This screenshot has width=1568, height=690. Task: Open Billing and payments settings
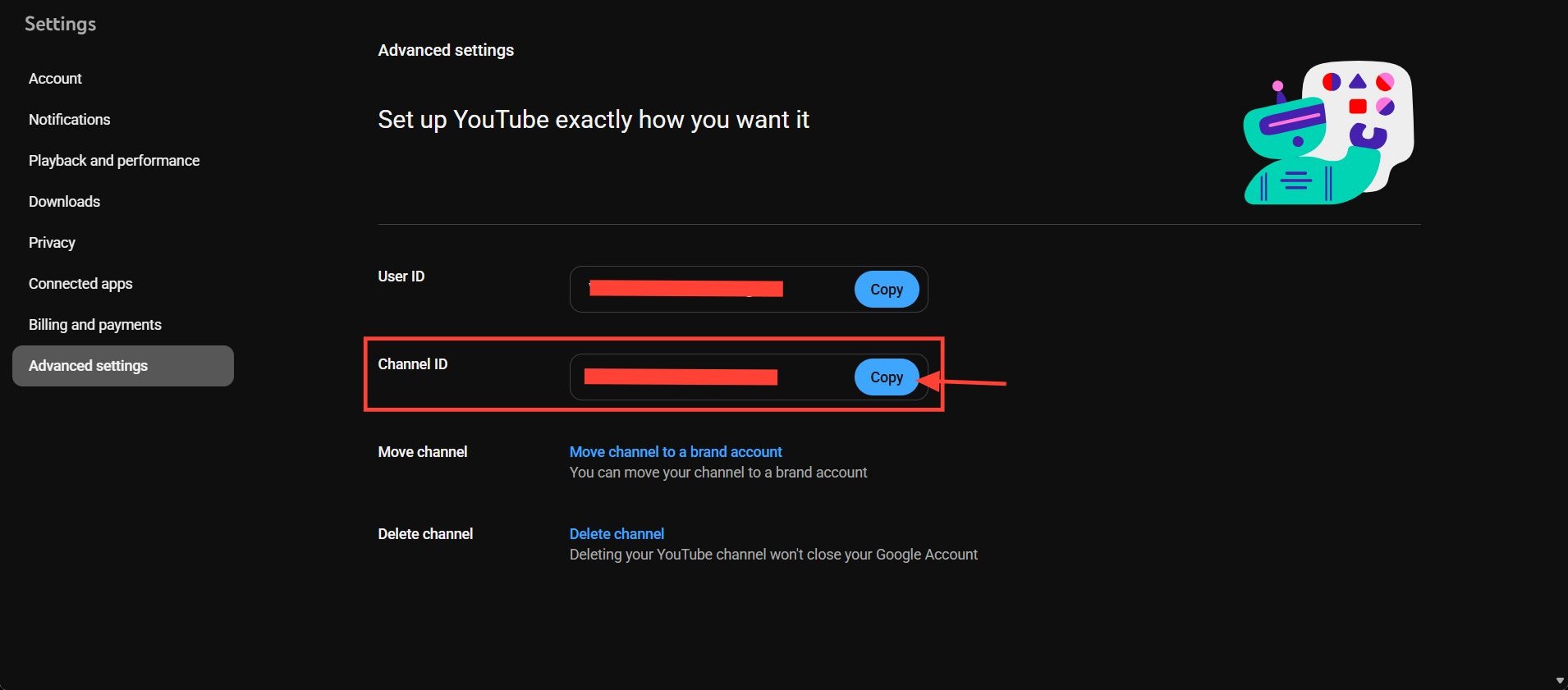point(95,325)
